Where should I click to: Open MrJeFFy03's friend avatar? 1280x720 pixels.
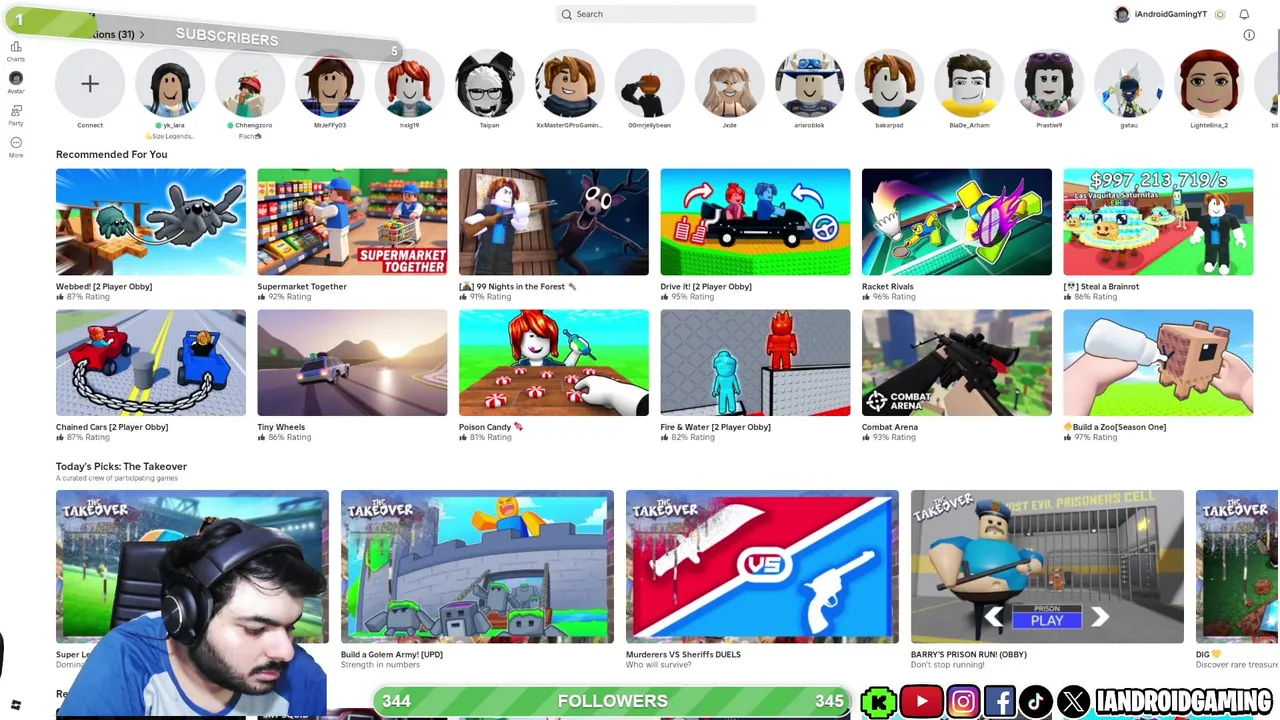click(x=330, y=84)
